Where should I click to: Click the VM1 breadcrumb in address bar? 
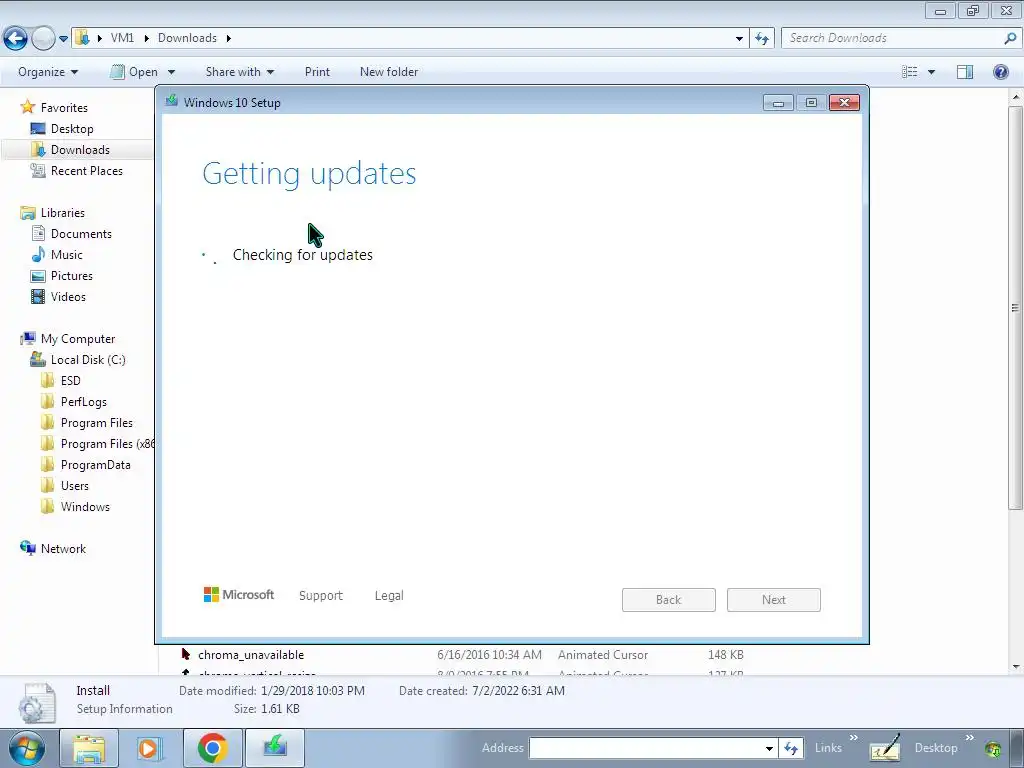[x=122, y=38]
